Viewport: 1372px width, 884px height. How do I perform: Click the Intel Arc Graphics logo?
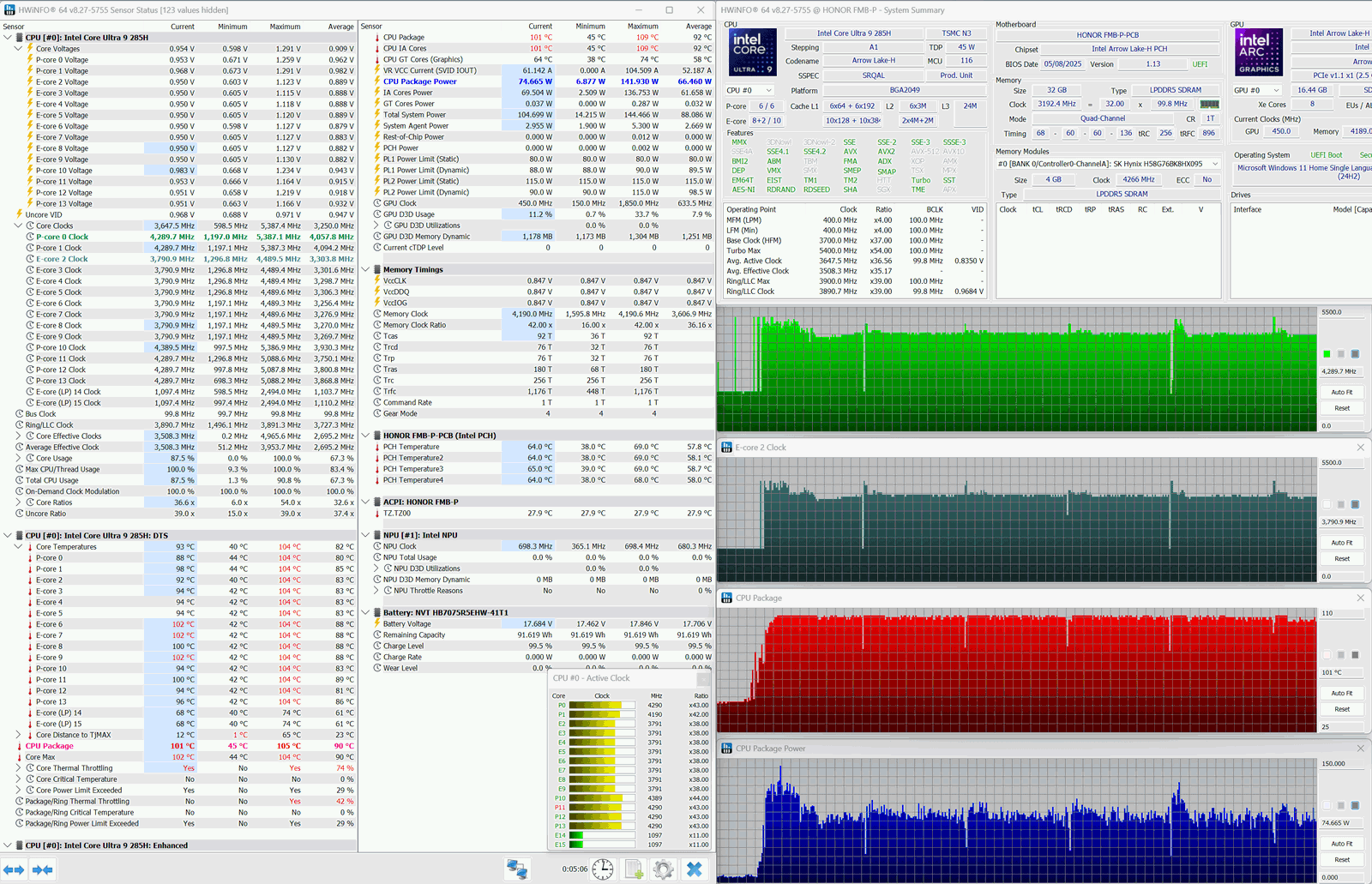(x=1259, y=51)
